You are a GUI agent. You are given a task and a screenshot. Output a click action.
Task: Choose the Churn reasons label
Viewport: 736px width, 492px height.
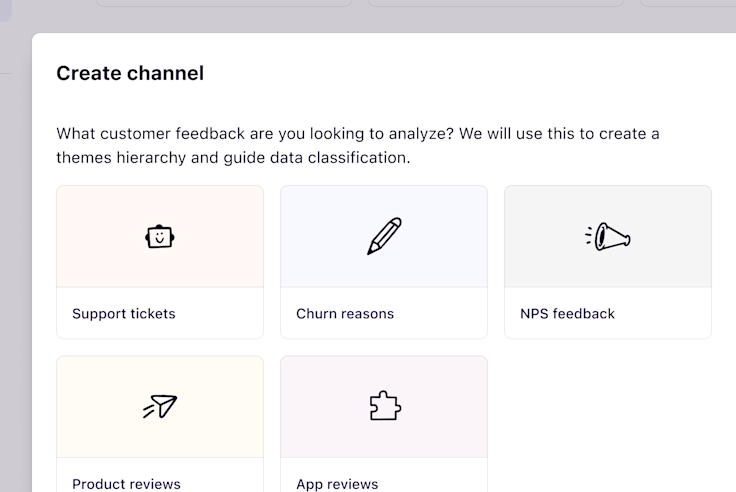(x=345, y=314)
